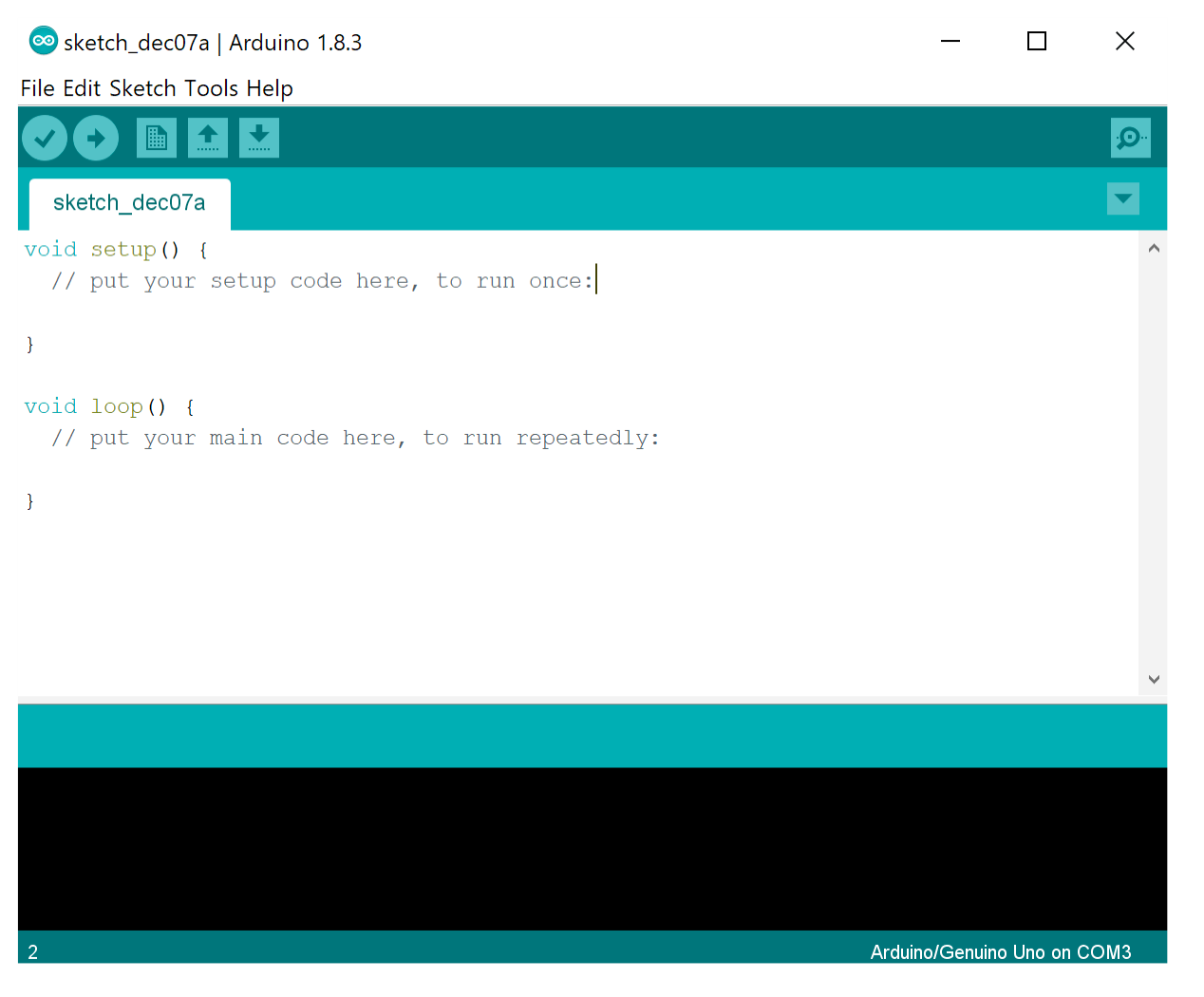Click the board status text 'Arduino/Genuino Uno on COM3'
Image resolution: width=1204 pixels, height=997 pixels.
click(x=1001, y=952)
